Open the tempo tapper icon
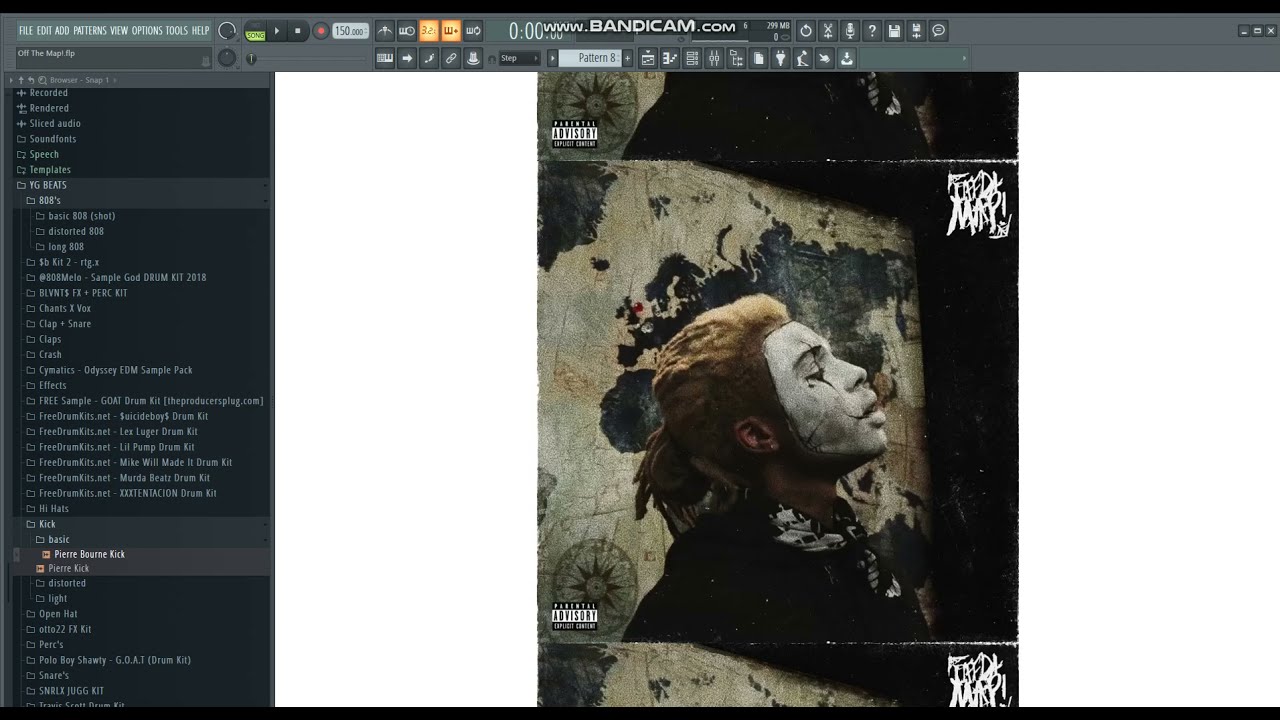The height and width of the screenshot is (720, 1280). coord(802,58)
